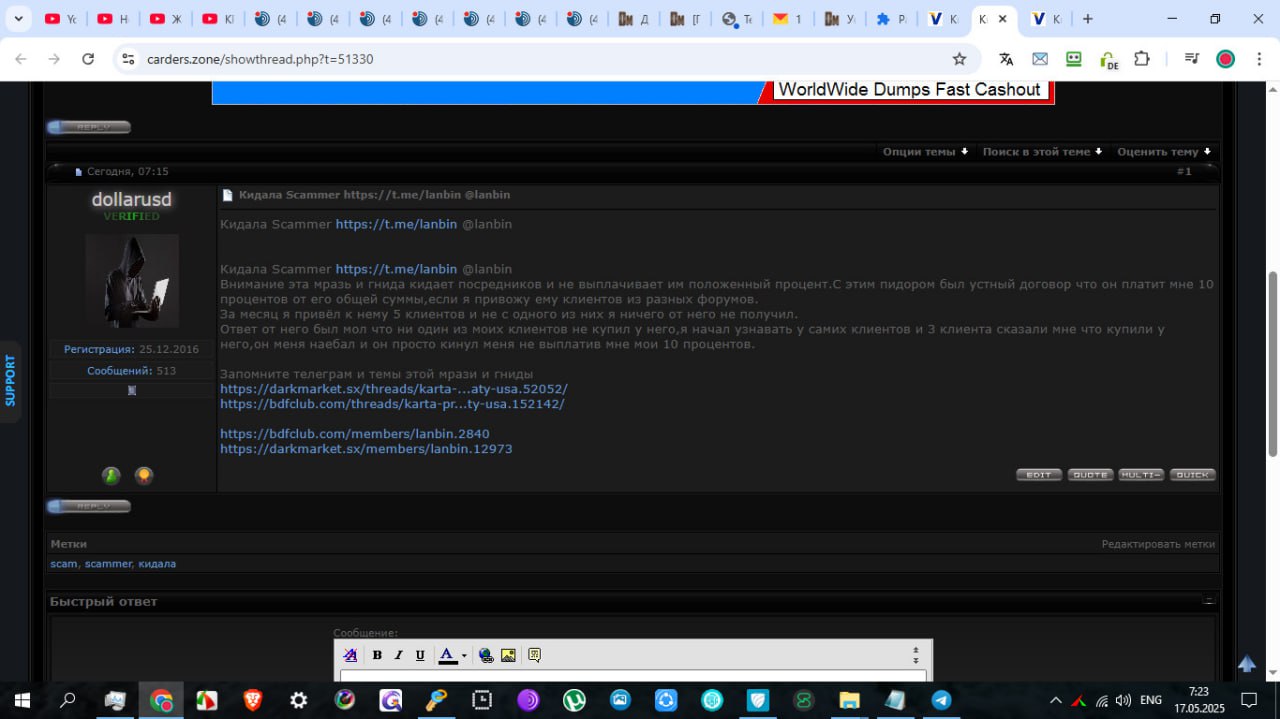The image size is (1280, 719).
Task: Click the insert image icon
Action: pos(508,655)
